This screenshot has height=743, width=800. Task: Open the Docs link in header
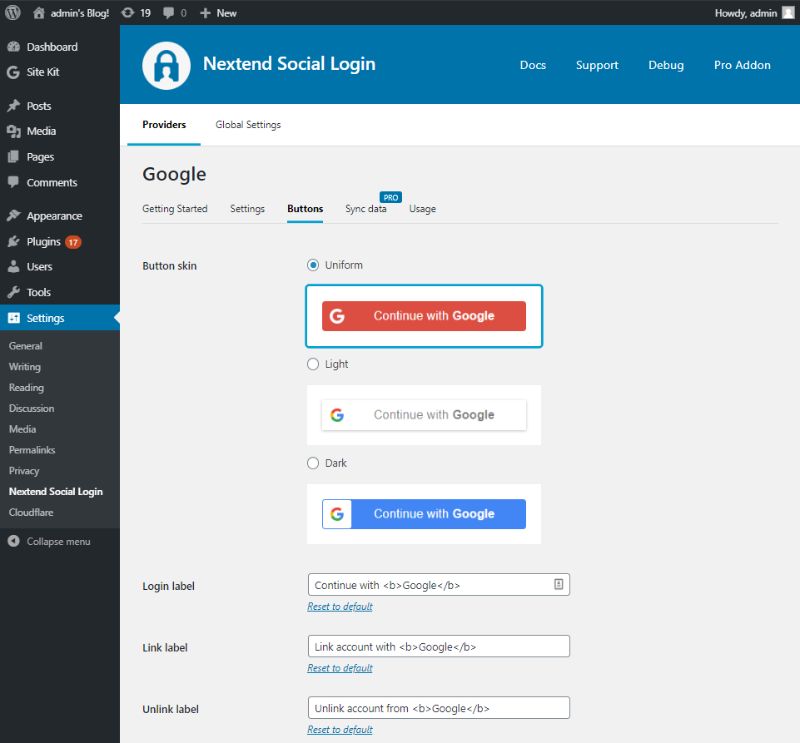point(533,65)
